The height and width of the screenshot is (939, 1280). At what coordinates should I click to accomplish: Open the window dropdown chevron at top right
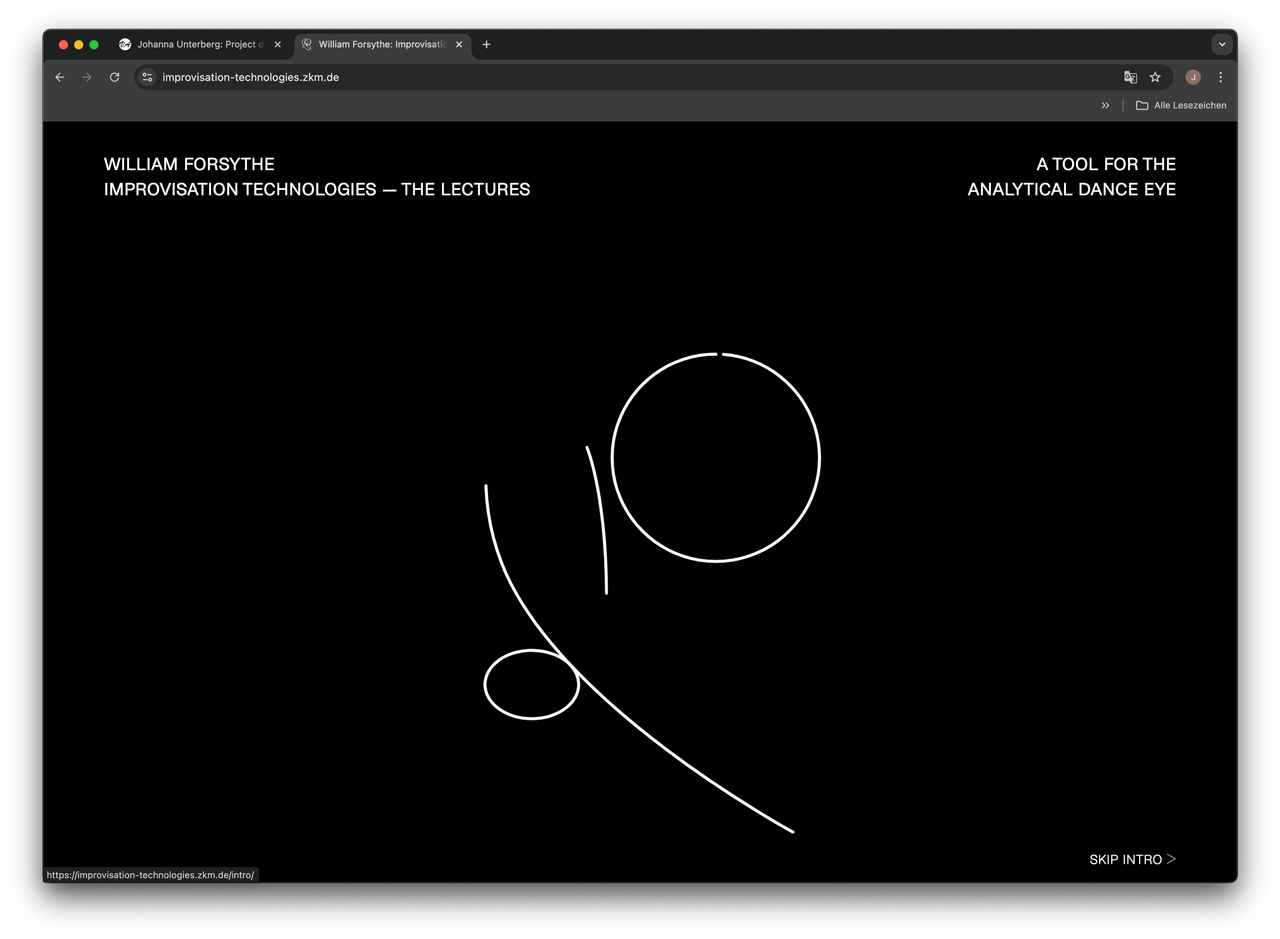click(x=1222, y=44)
